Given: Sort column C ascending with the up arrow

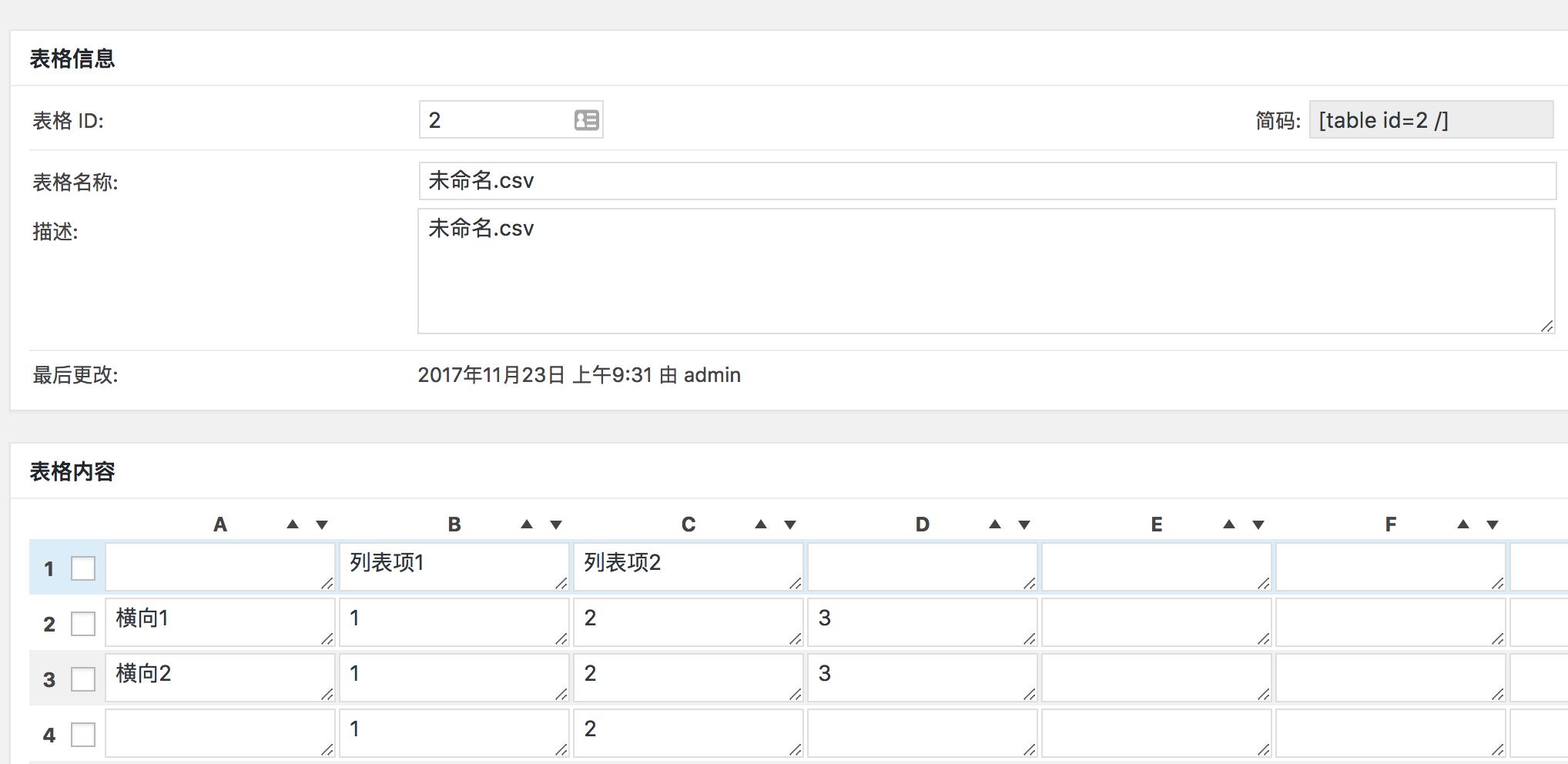Looking at the screenshot, I should (x=761, y=524).
